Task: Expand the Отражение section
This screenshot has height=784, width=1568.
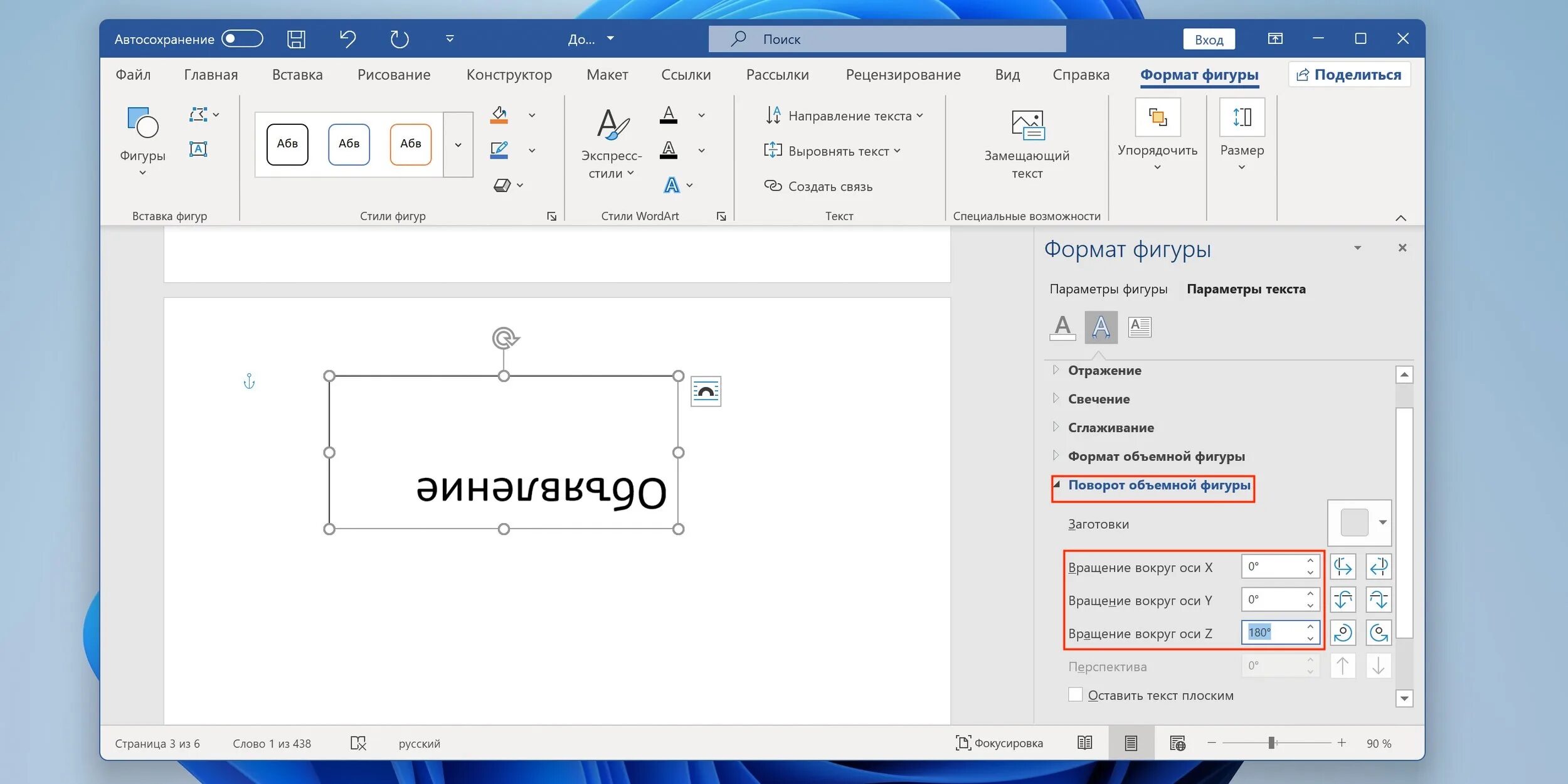Action: pos(1104,370)
